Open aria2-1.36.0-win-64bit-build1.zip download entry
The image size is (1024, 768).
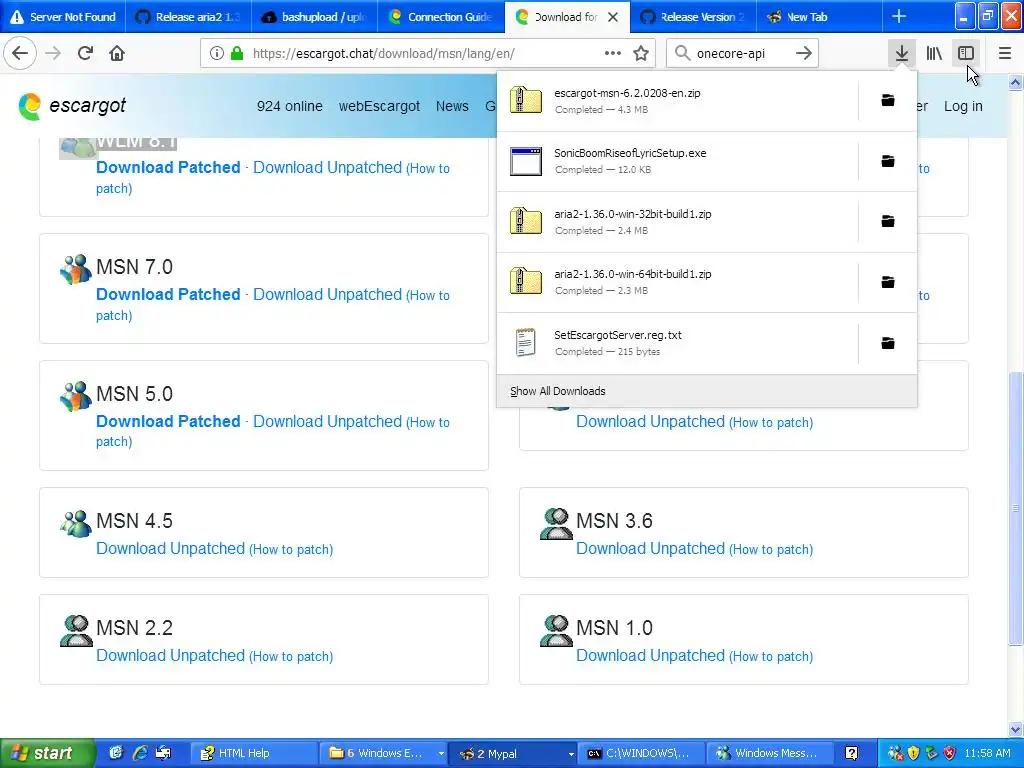coord(677,282)
